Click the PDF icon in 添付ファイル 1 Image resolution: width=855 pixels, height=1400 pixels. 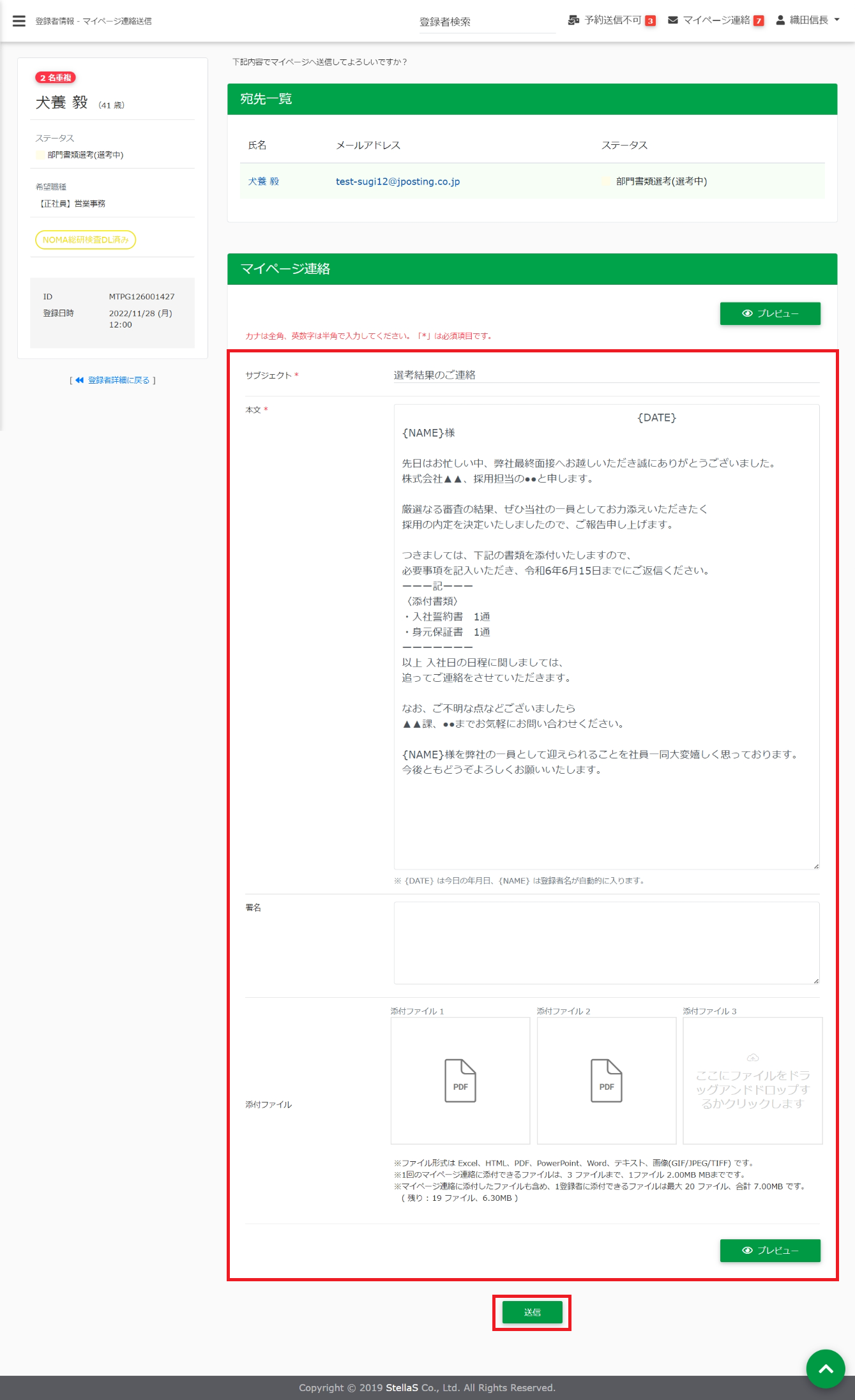(x=460, y=1080)
